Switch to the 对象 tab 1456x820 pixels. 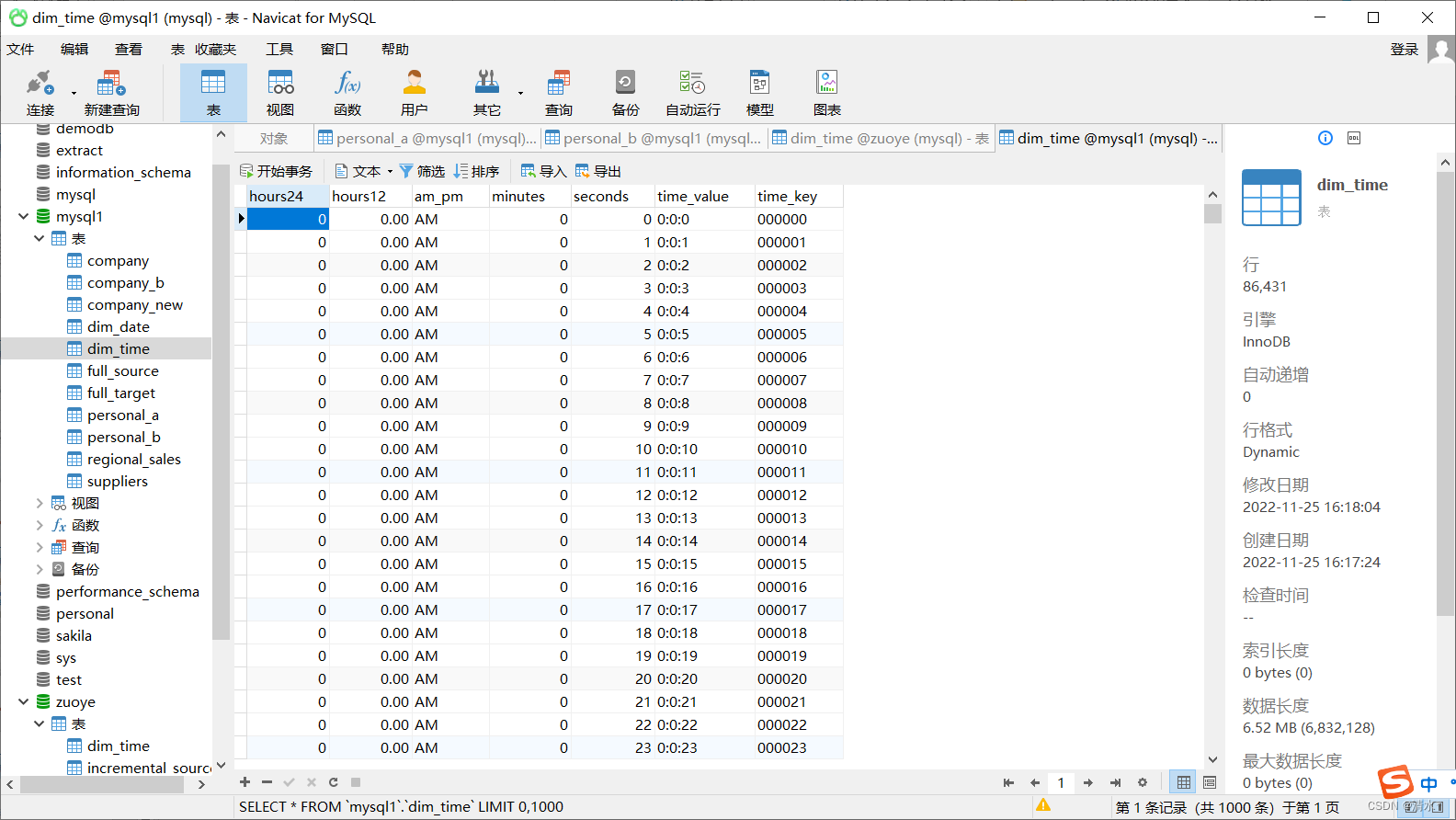pyautogui.click(x=274, y=139)
